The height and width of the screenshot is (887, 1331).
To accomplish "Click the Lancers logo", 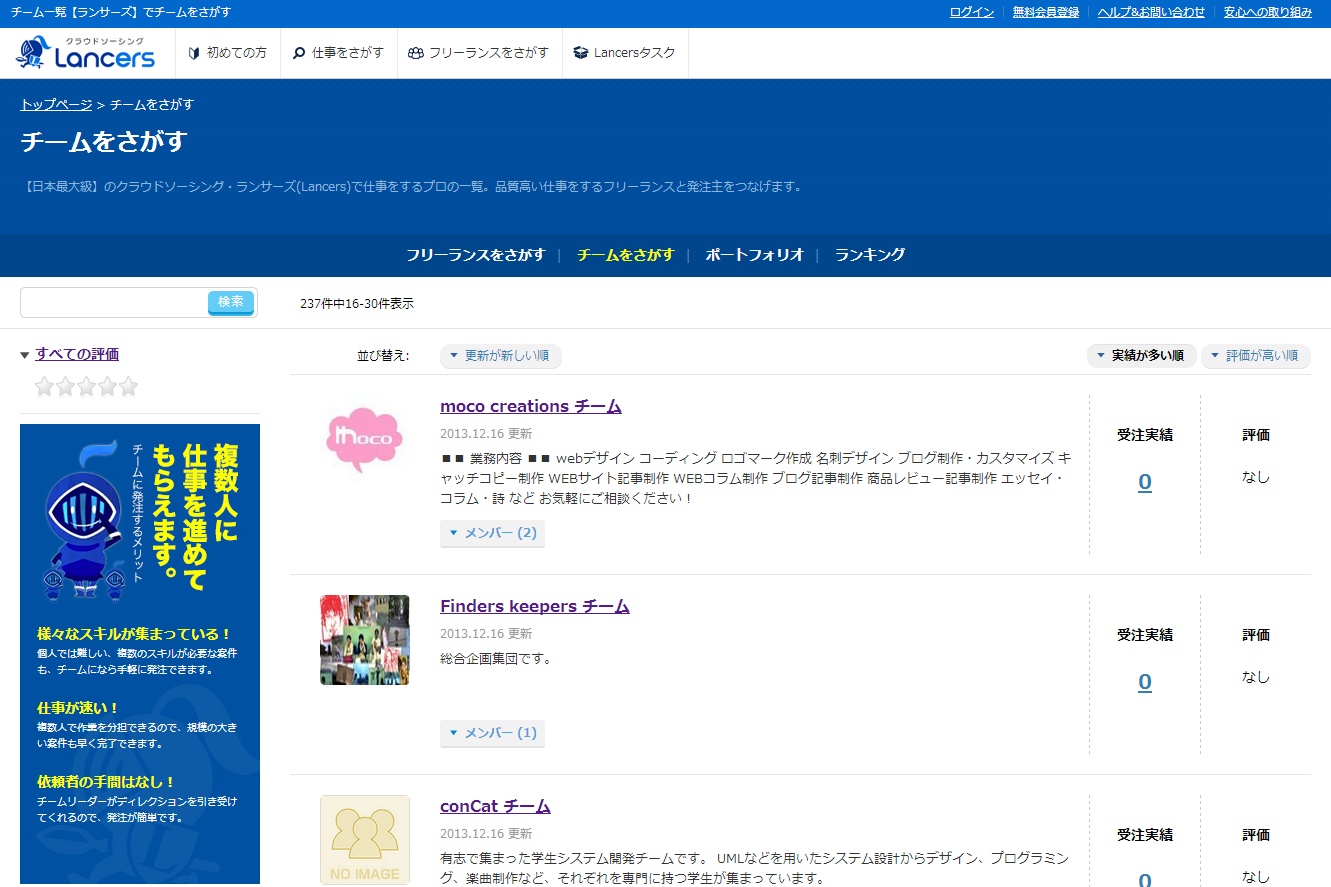I will coord(86,53).
